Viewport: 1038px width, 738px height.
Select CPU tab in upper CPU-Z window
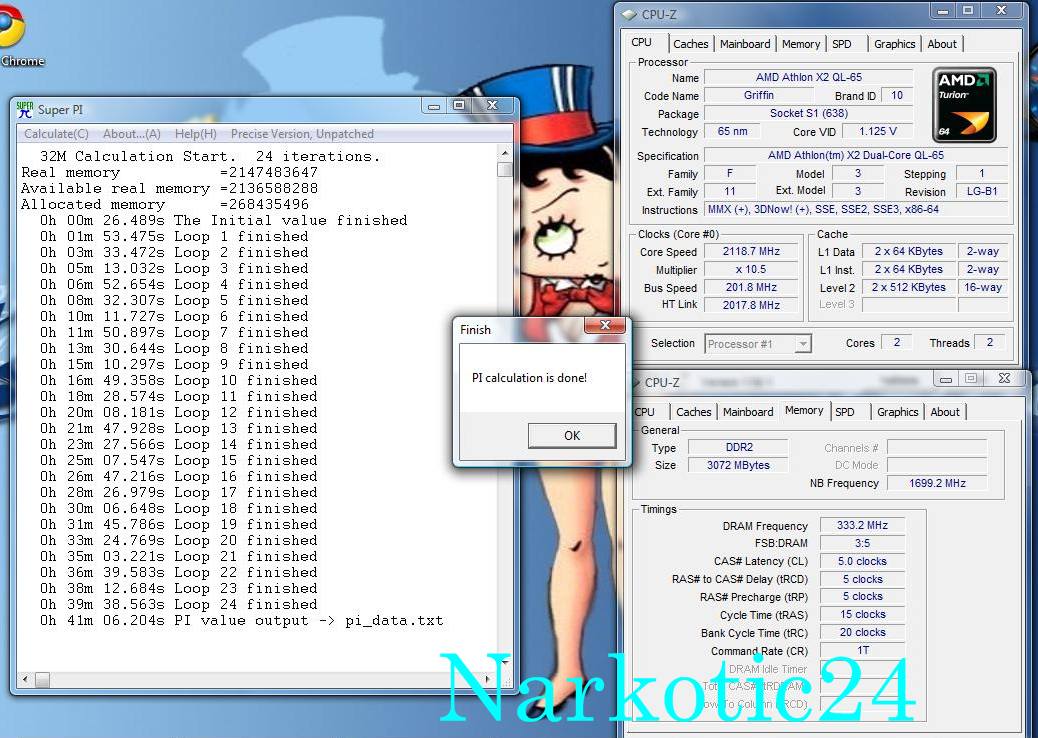pos(641,42)
